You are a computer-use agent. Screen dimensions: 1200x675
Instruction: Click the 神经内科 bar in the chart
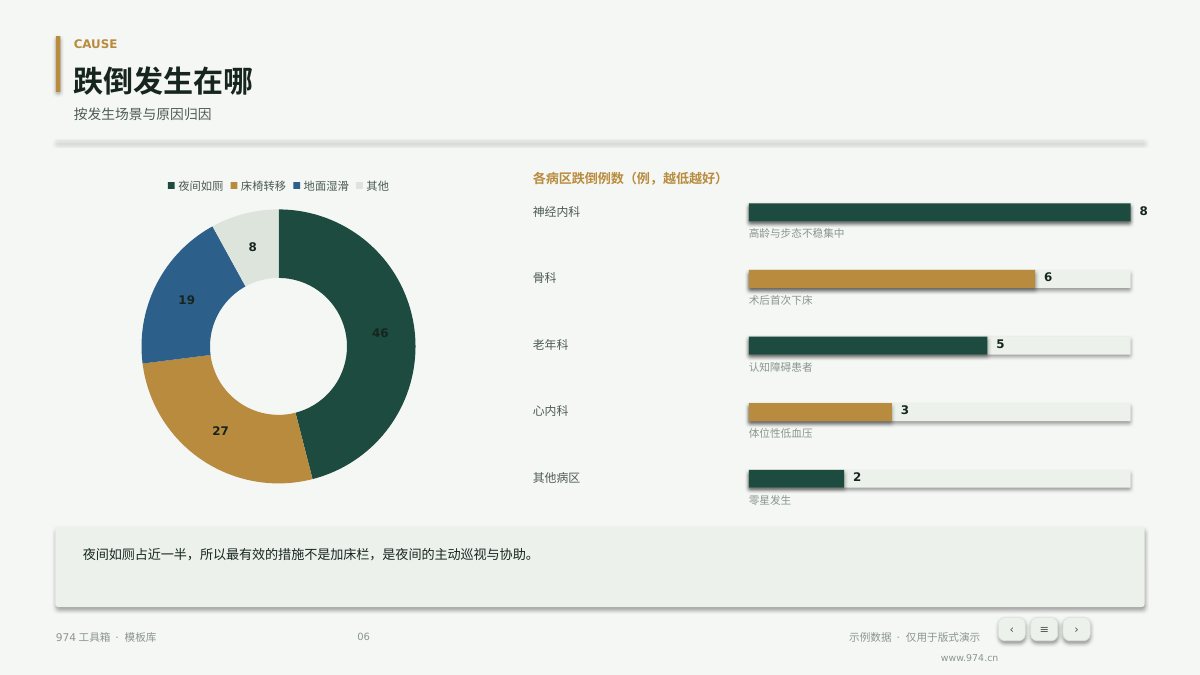[x=939, y=212]
